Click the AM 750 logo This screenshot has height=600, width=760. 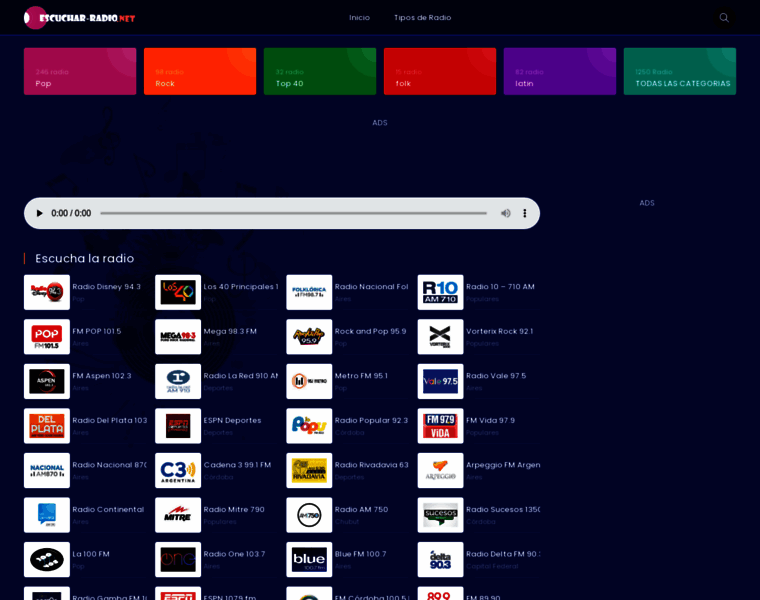[x=309, y=515]
